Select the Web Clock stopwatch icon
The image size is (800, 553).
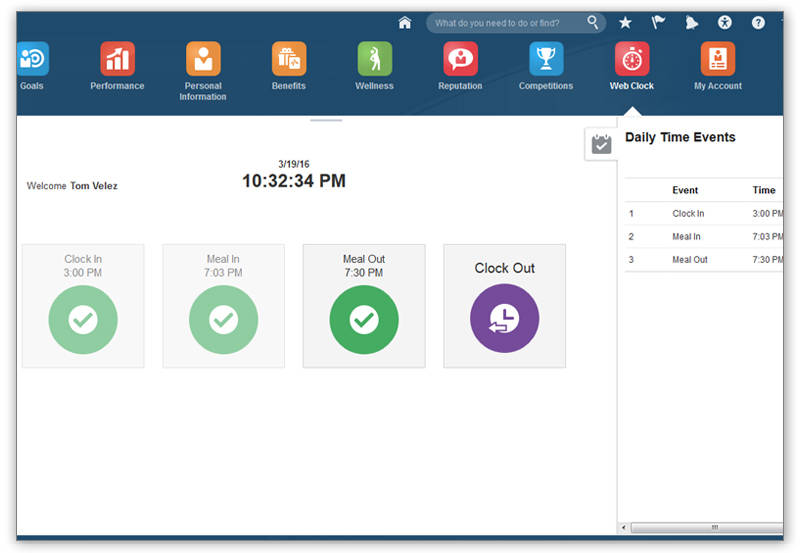click(632, 59)
